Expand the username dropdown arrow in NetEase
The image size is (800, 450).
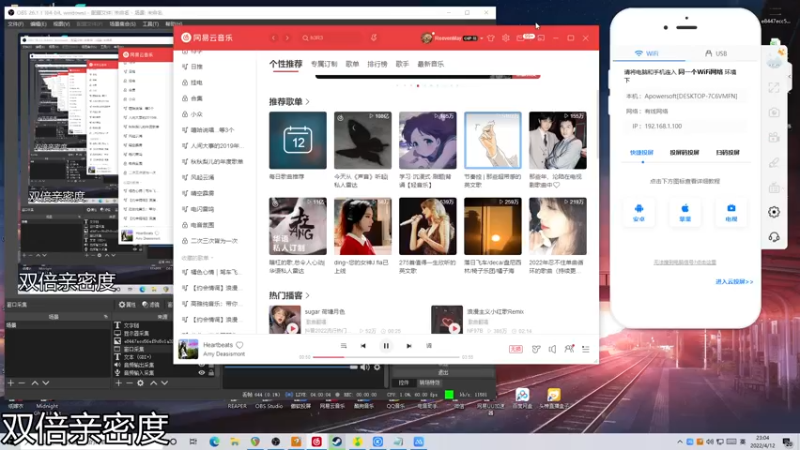pos(482,38)
